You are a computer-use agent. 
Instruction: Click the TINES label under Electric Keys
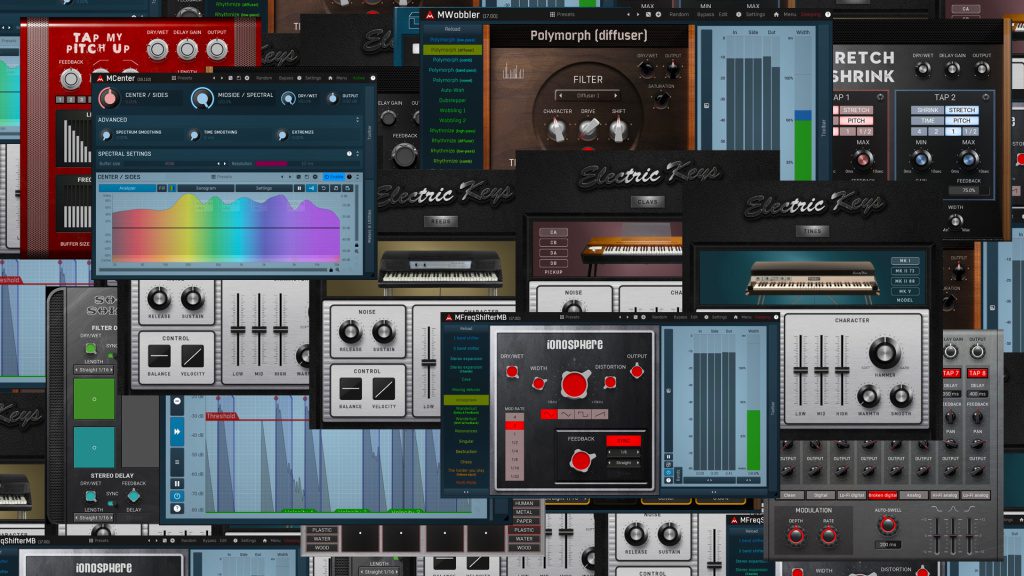813,231
